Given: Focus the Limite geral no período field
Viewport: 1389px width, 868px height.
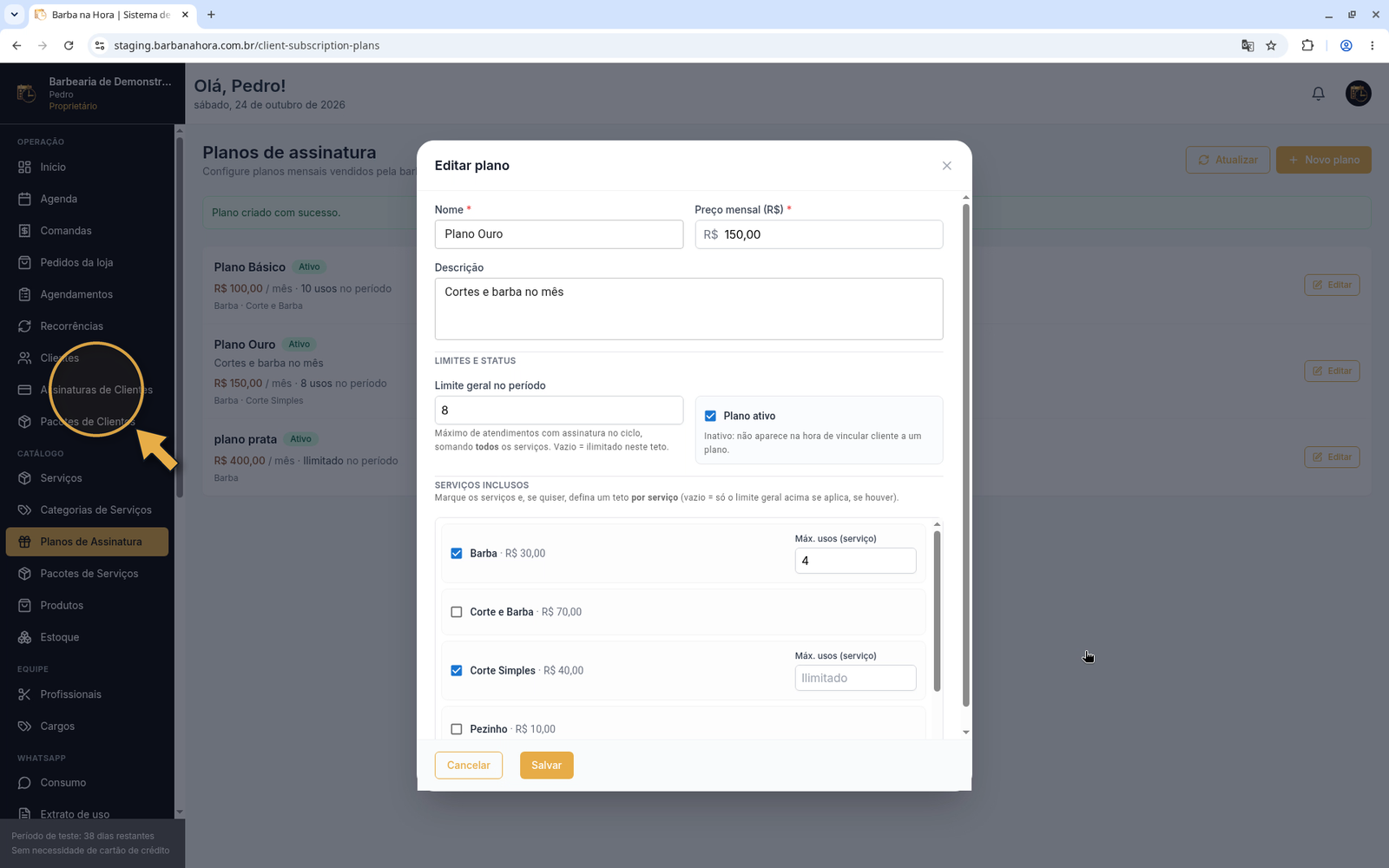Looking at the screenshot, I should coord(559,411).
